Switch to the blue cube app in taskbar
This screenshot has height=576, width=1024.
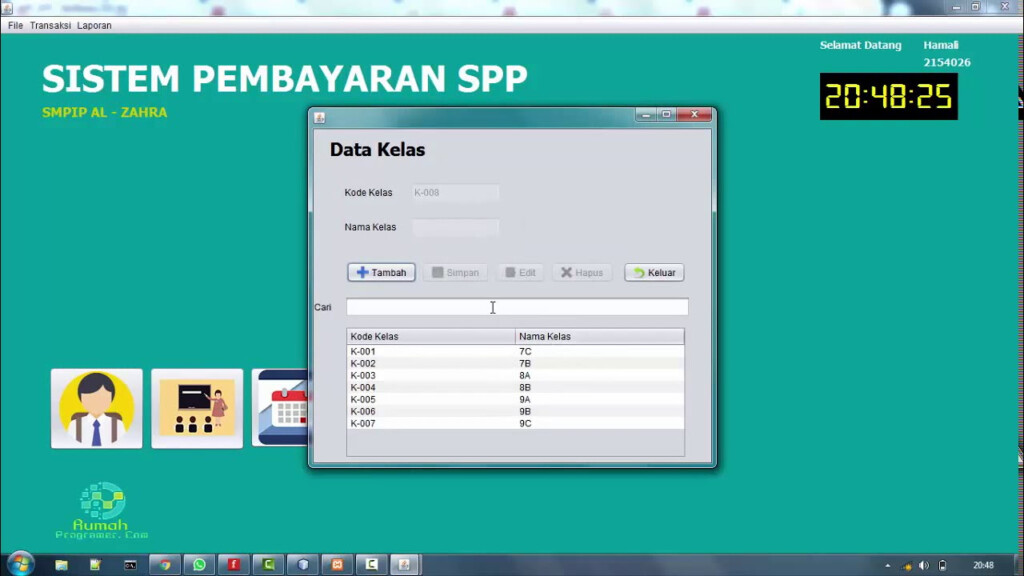click(303, 565)
